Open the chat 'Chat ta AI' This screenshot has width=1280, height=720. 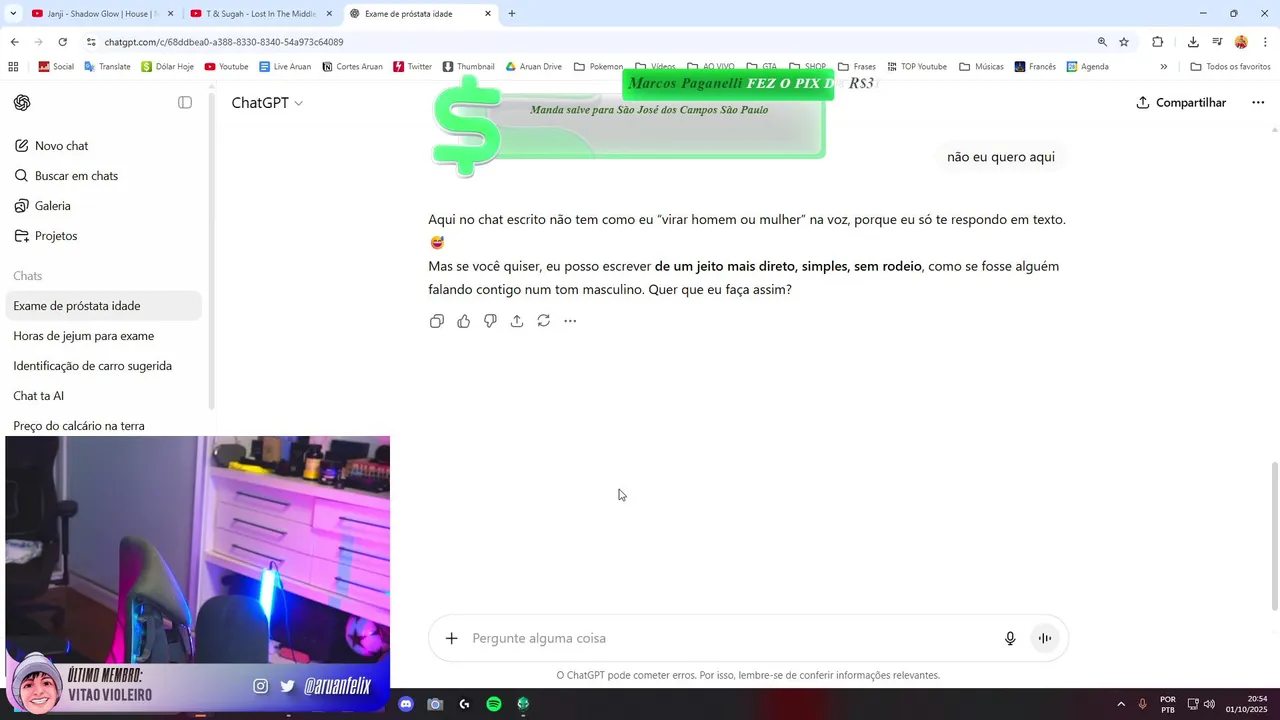(x=104, y=396)
